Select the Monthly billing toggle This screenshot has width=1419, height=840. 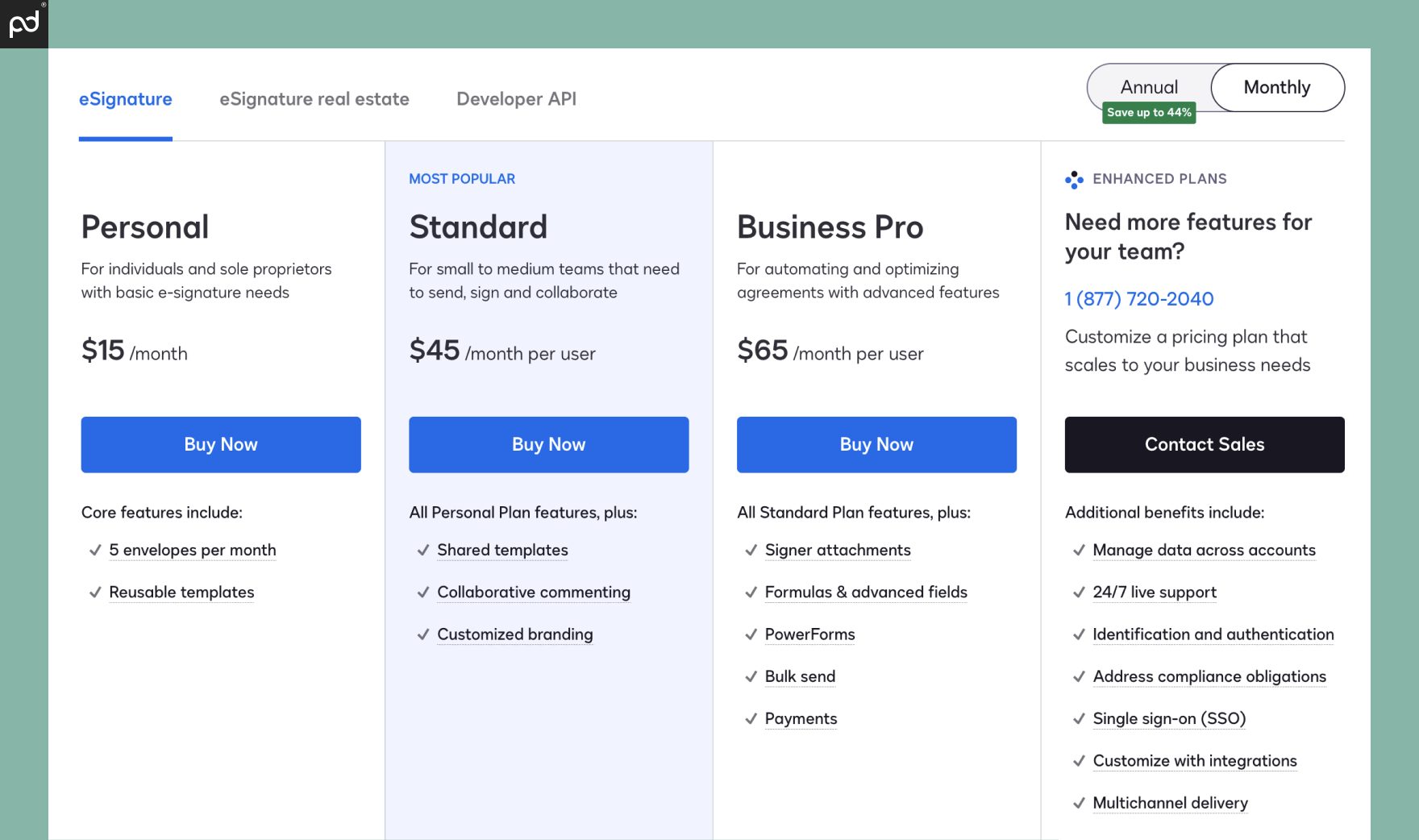coord(1277,87)
